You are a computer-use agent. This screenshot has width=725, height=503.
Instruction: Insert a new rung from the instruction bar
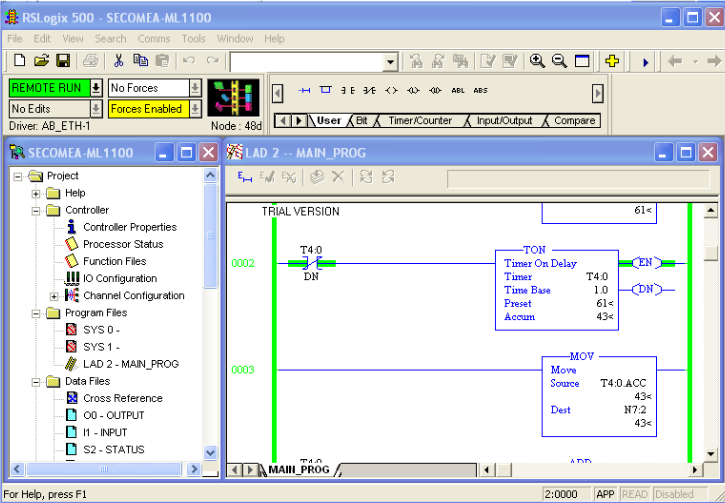304,91
